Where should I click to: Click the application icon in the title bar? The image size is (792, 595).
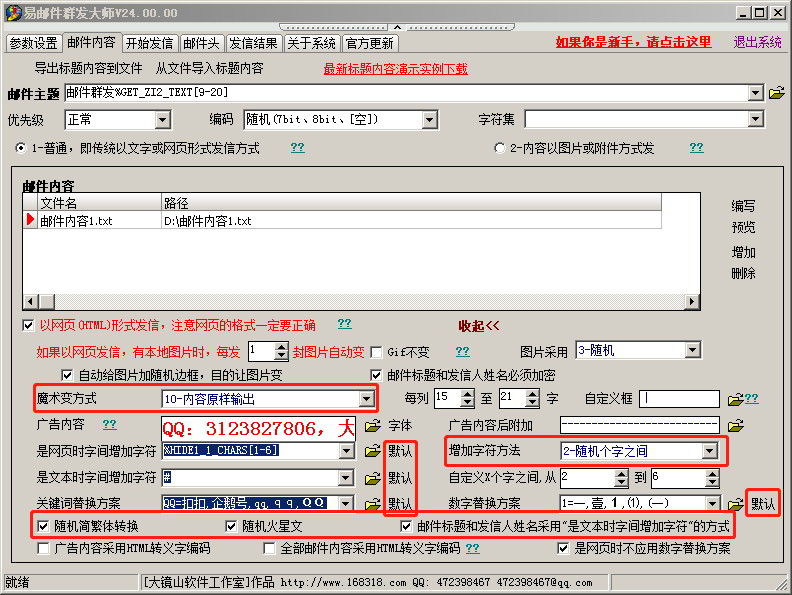(x=12, y=12)
